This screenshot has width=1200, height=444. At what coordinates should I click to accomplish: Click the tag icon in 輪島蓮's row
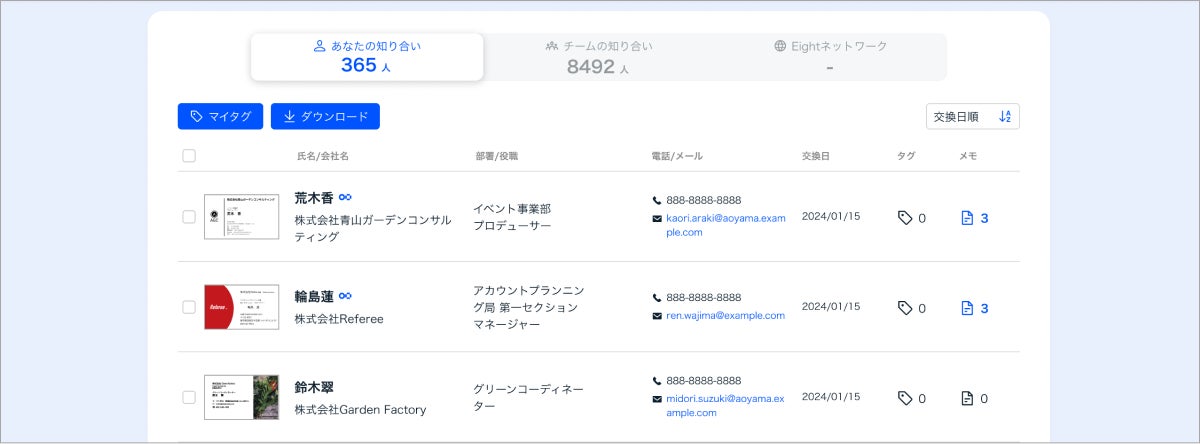click(x=905, y=308)
